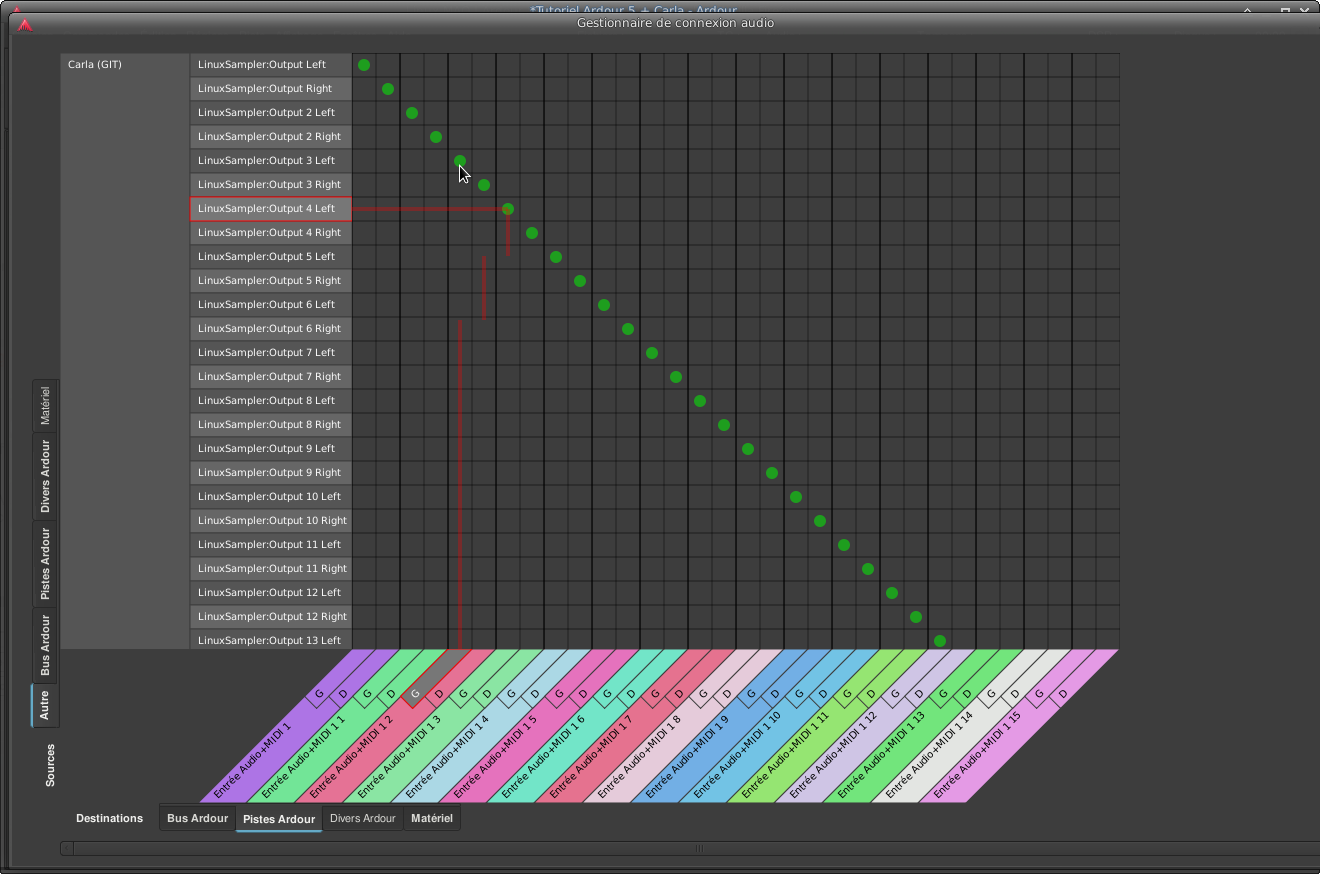The image size is (1320, 874).
Task: Click the 'Entrée Audio+MIDI 1 5' column label
Action: coord(495,756)
